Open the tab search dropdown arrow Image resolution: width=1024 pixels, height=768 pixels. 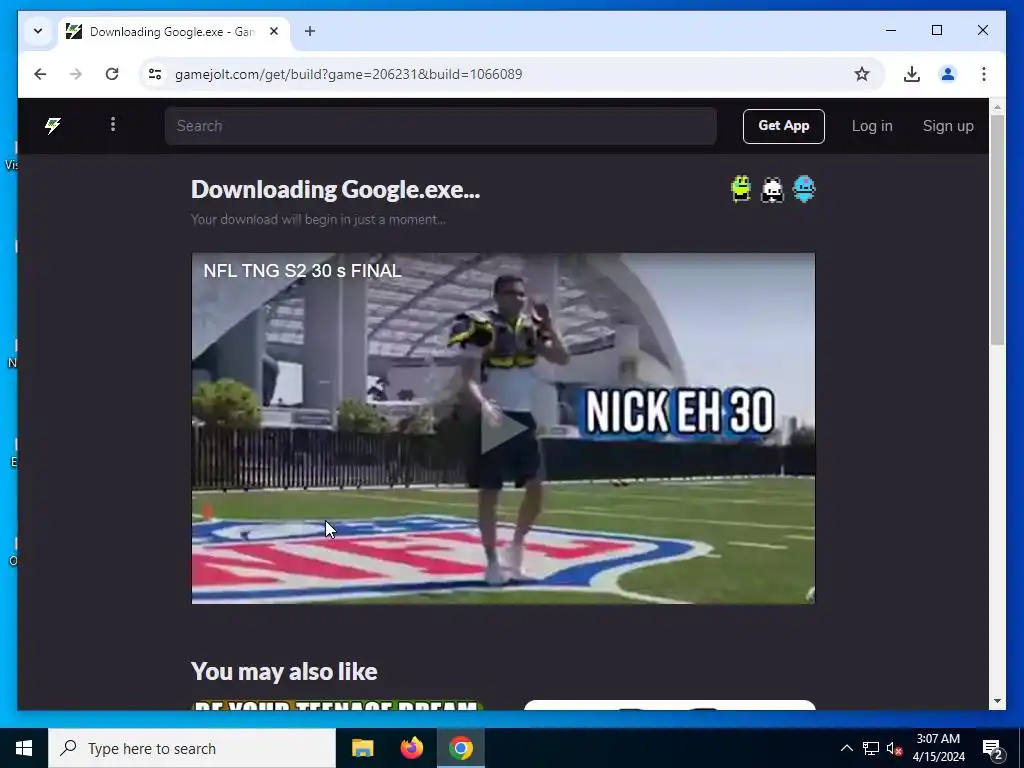[38, 31]
